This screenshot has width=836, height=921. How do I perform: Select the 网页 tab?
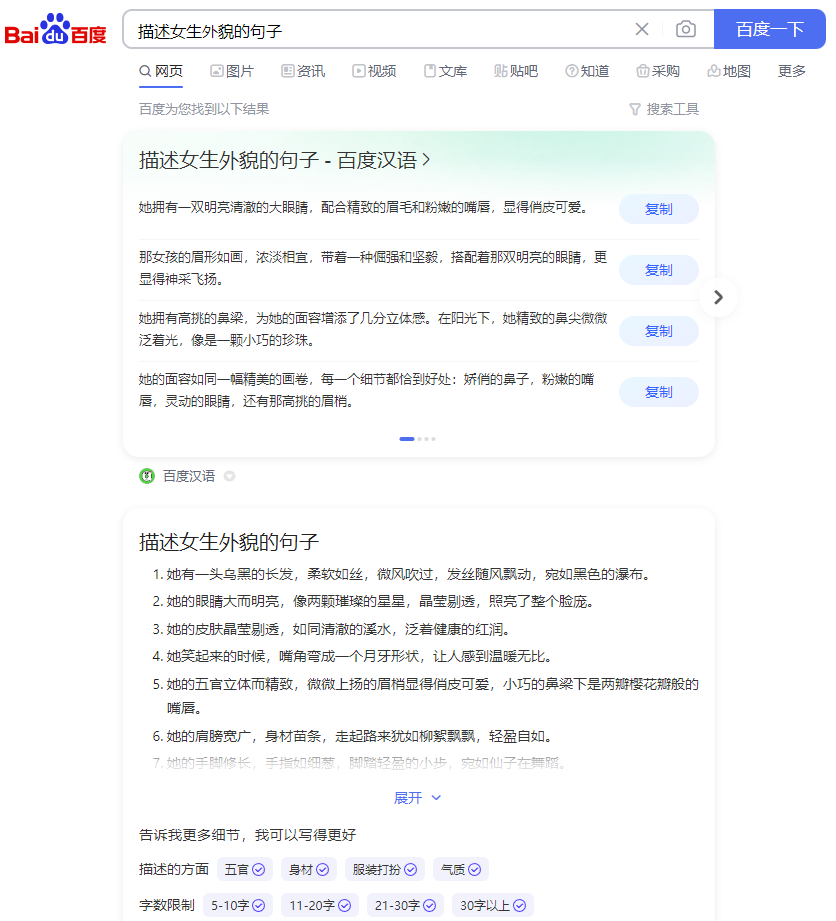(x=161, y=72)
